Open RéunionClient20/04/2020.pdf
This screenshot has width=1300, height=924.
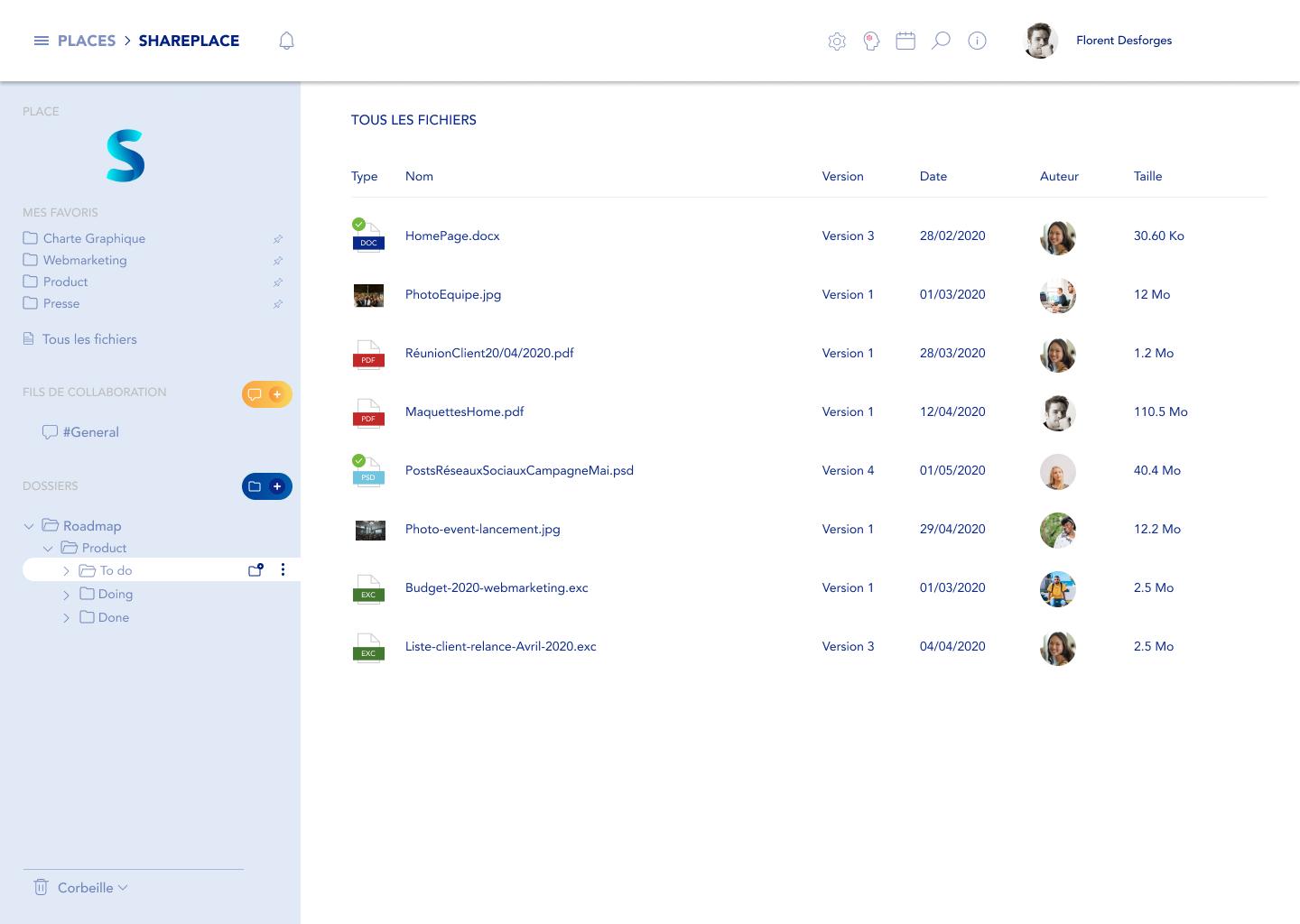(x=489, y=353)
